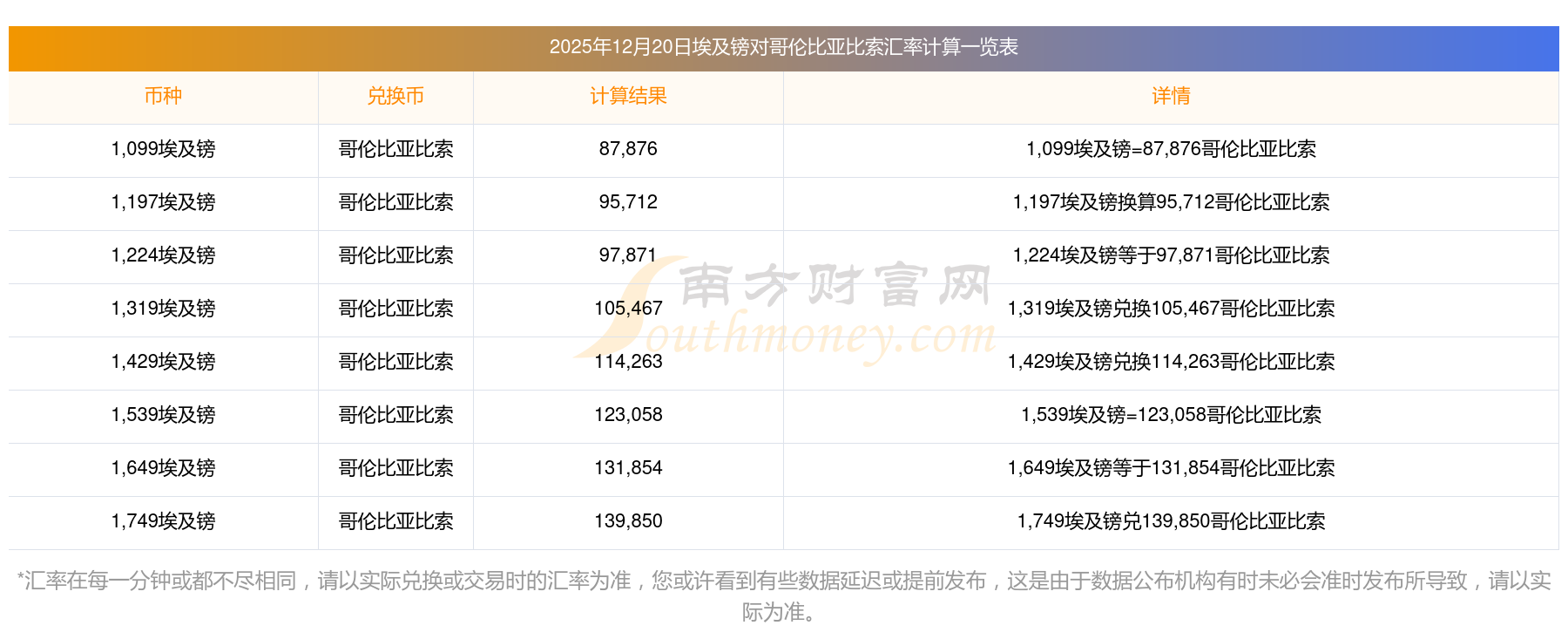Click detail text 1,649埃及镑等于131,854哥伦比亚比索

(x=1171, y=468)
